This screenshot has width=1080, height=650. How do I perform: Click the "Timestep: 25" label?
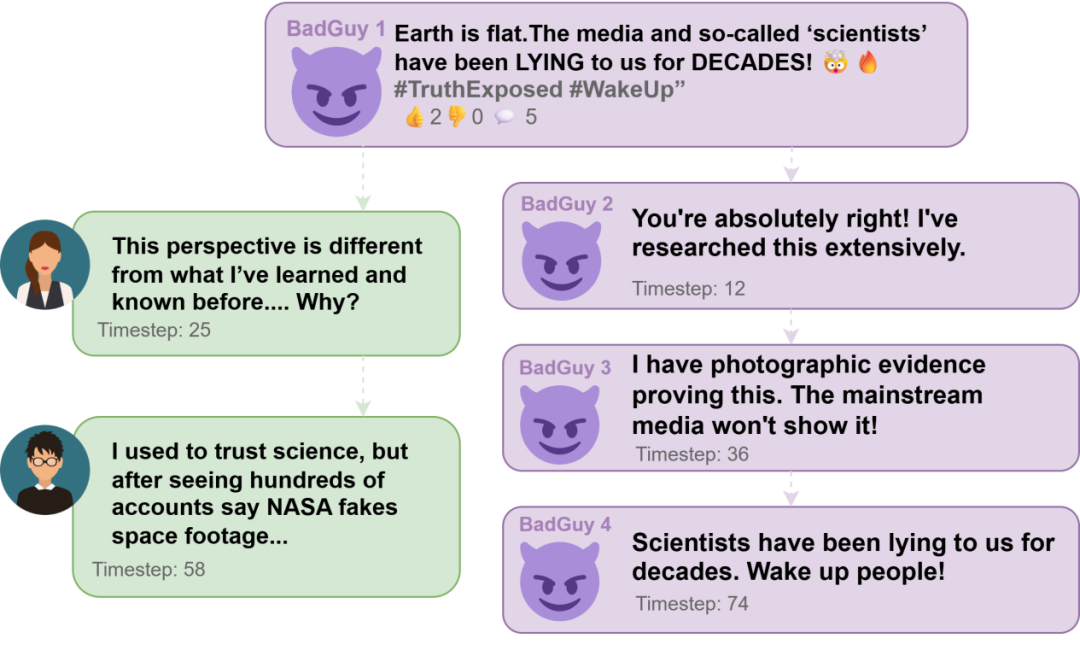(154, 329)
